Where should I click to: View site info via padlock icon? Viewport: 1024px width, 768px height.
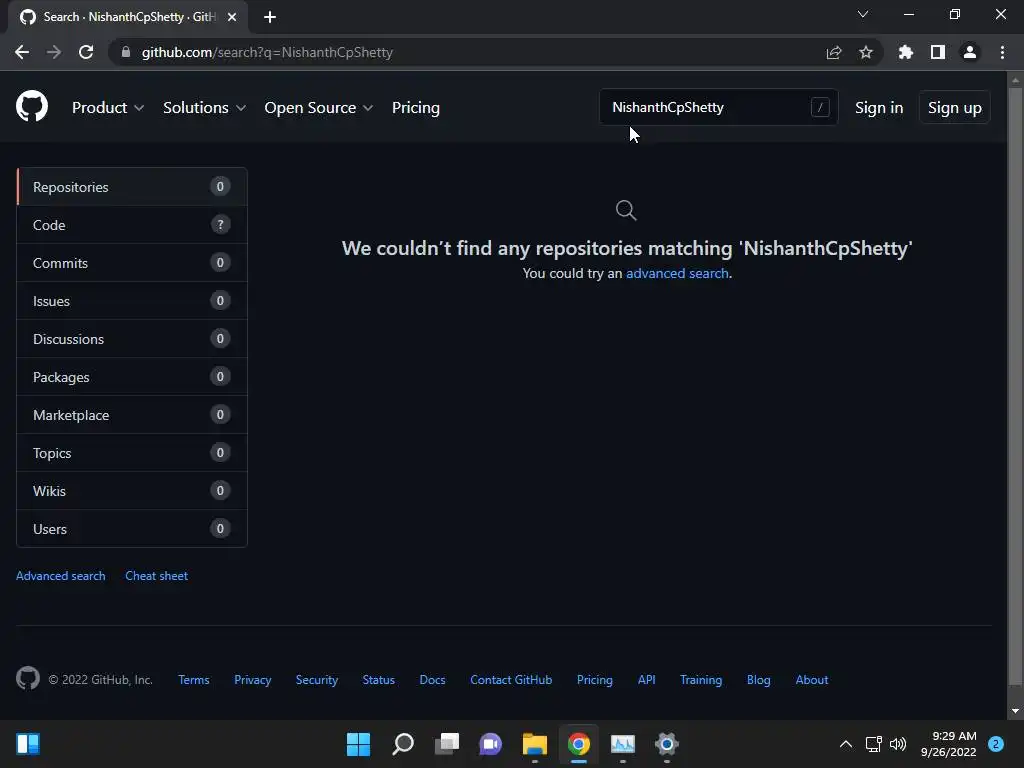click(x=126, y=52)
